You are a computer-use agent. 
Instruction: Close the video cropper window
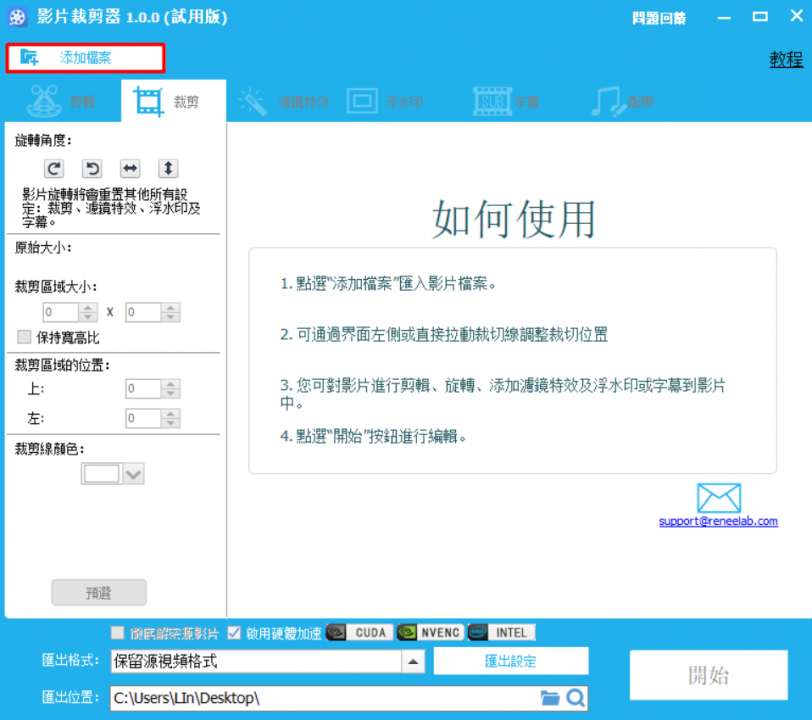[x=797, y=16]
